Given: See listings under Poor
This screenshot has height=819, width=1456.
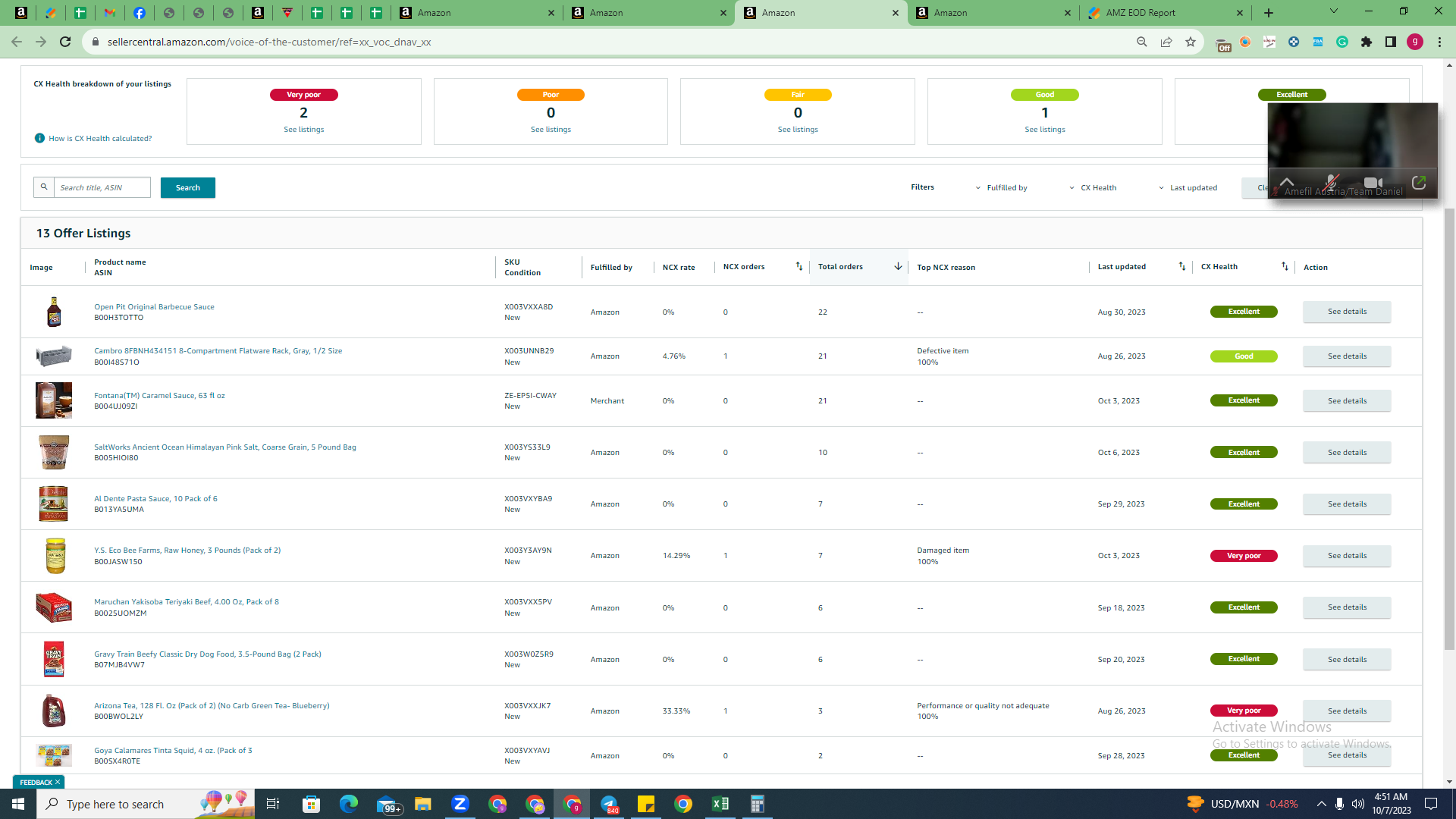Looking at the screenshot, I should tap(551, 130).
